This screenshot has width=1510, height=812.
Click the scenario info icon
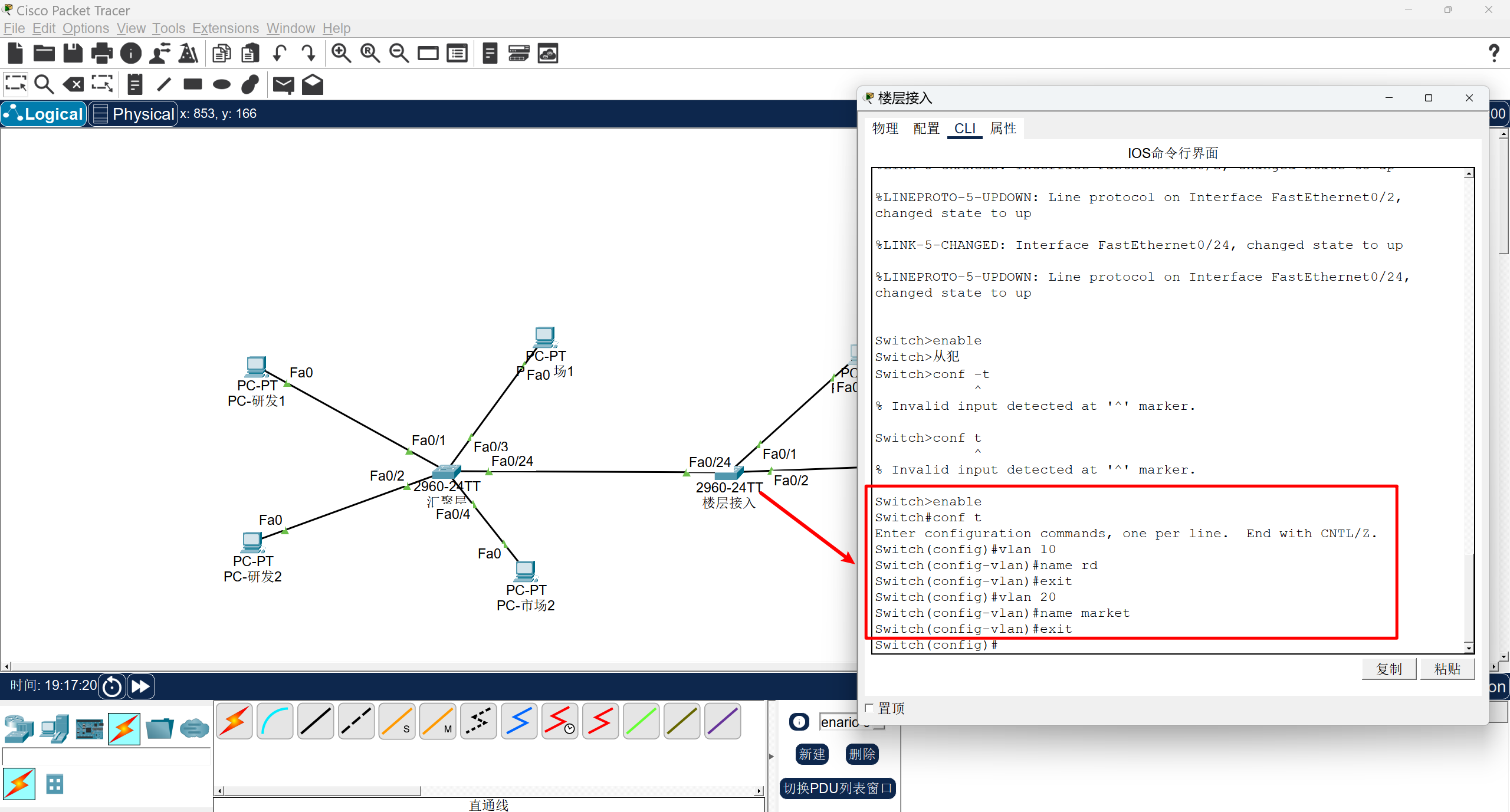[799, 721]
